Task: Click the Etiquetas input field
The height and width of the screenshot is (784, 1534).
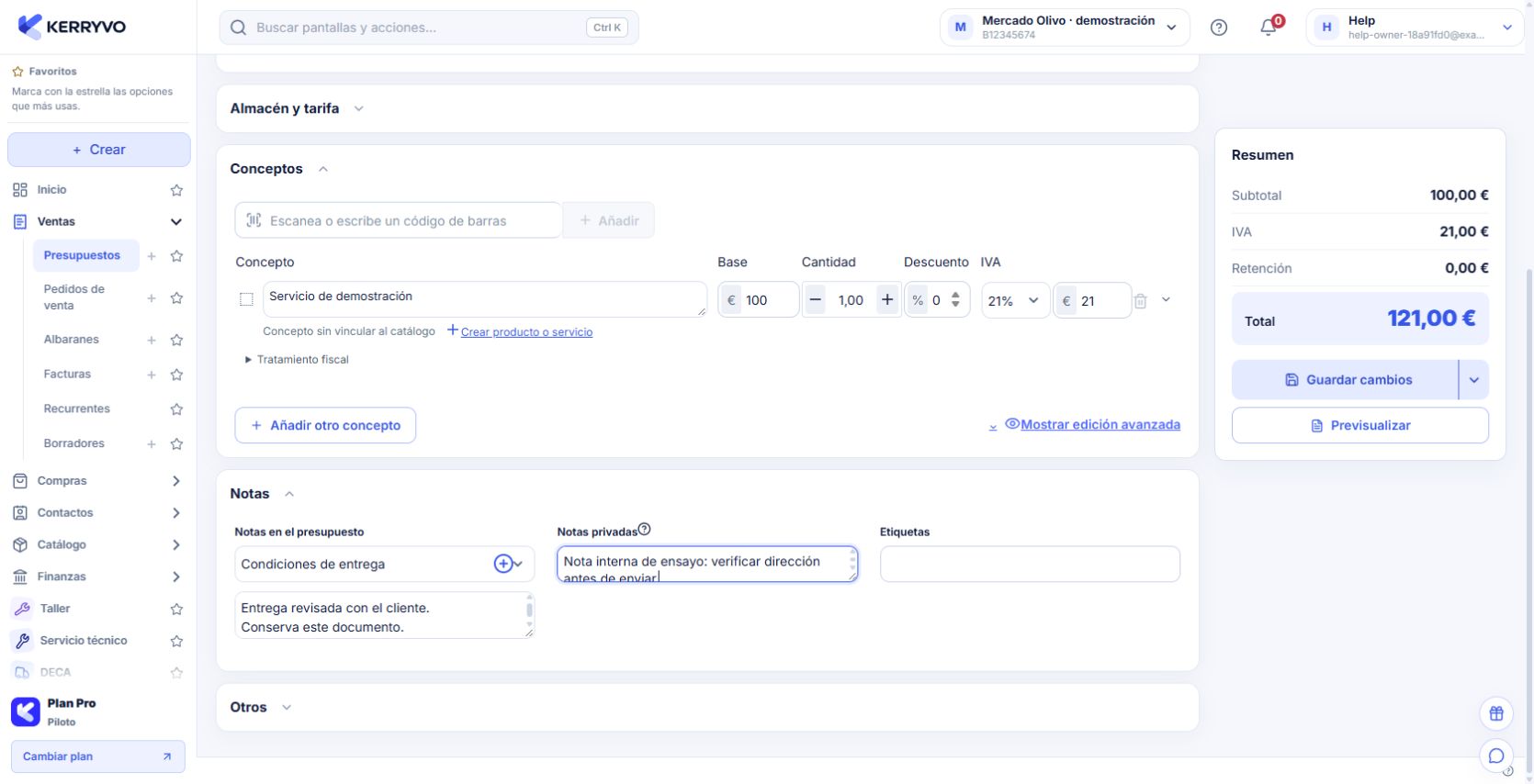Action: click(1030, 564)
